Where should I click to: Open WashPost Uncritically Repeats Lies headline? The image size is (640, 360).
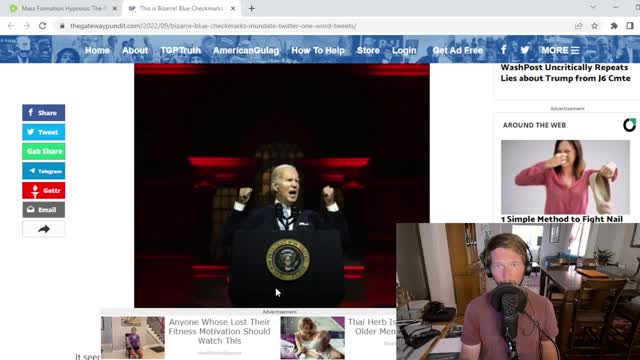tap(565, 73)
